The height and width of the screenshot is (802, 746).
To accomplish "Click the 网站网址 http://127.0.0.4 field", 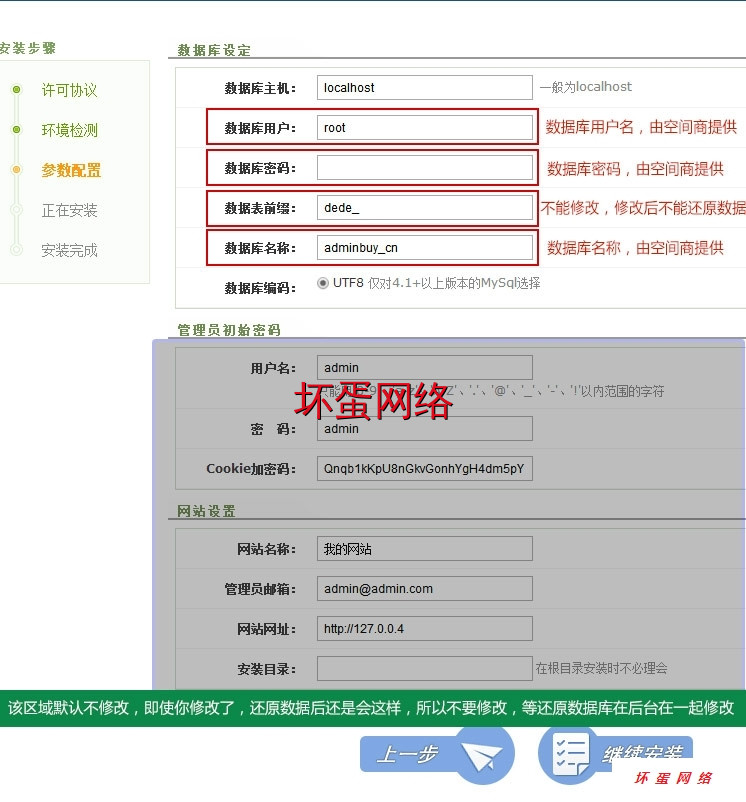I will [x=424, y=629].
